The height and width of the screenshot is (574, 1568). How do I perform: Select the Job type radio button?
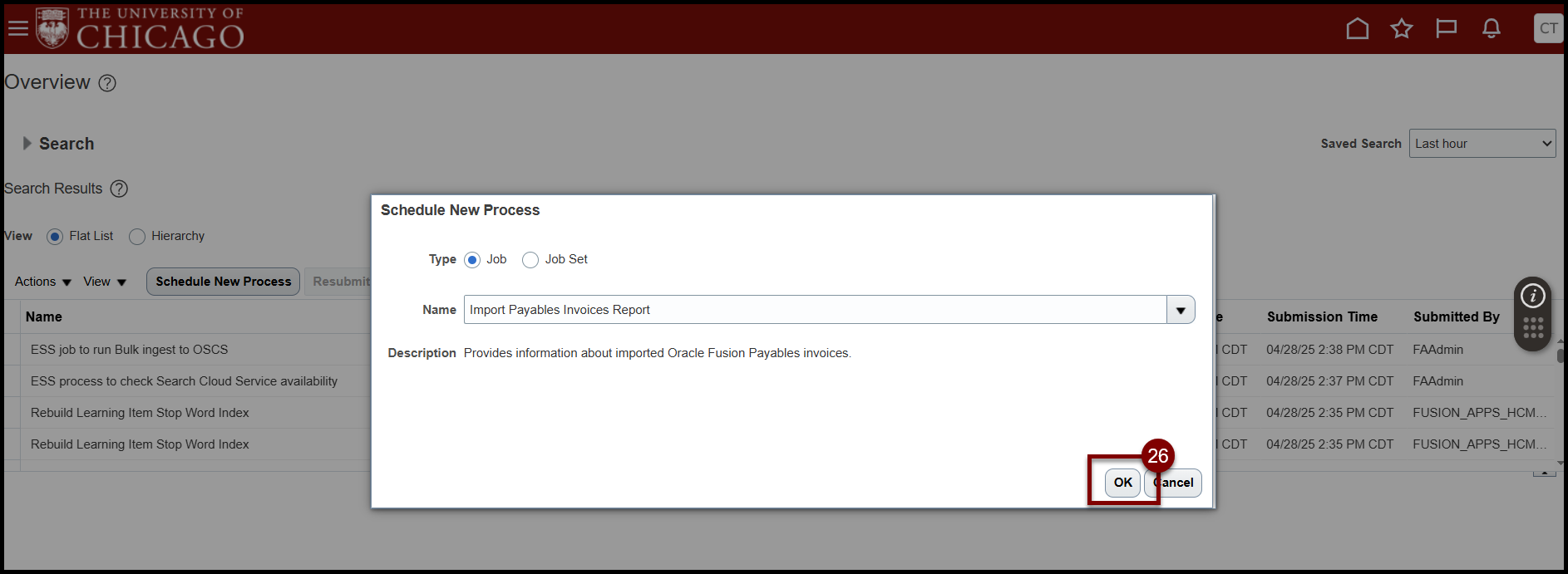[x=472, y=260]
